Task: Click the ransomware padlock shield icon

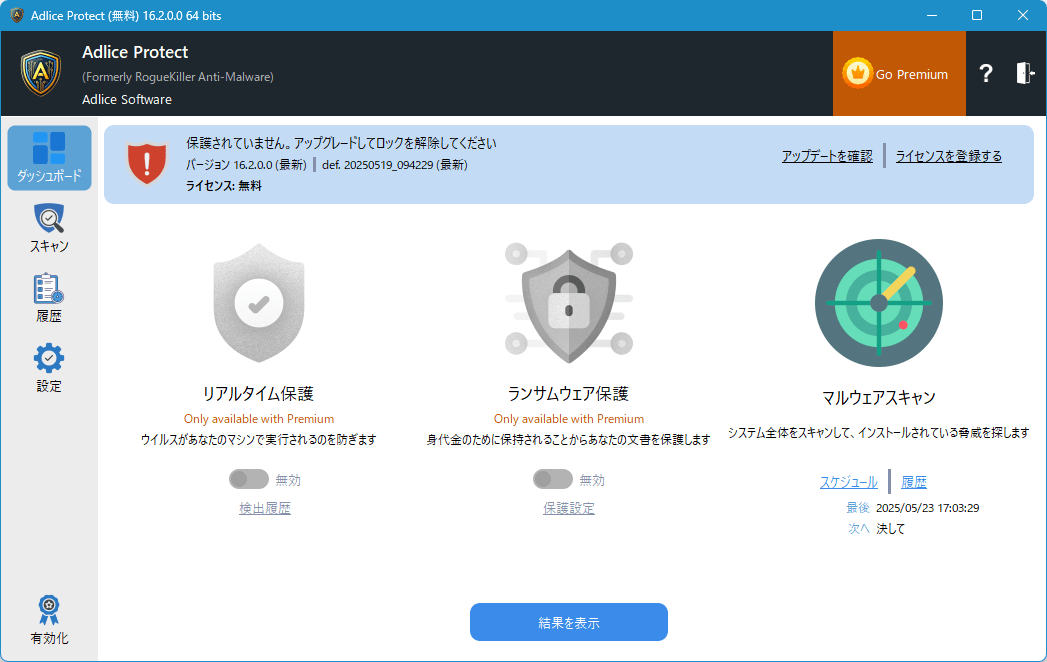Action: coord(569,303)
